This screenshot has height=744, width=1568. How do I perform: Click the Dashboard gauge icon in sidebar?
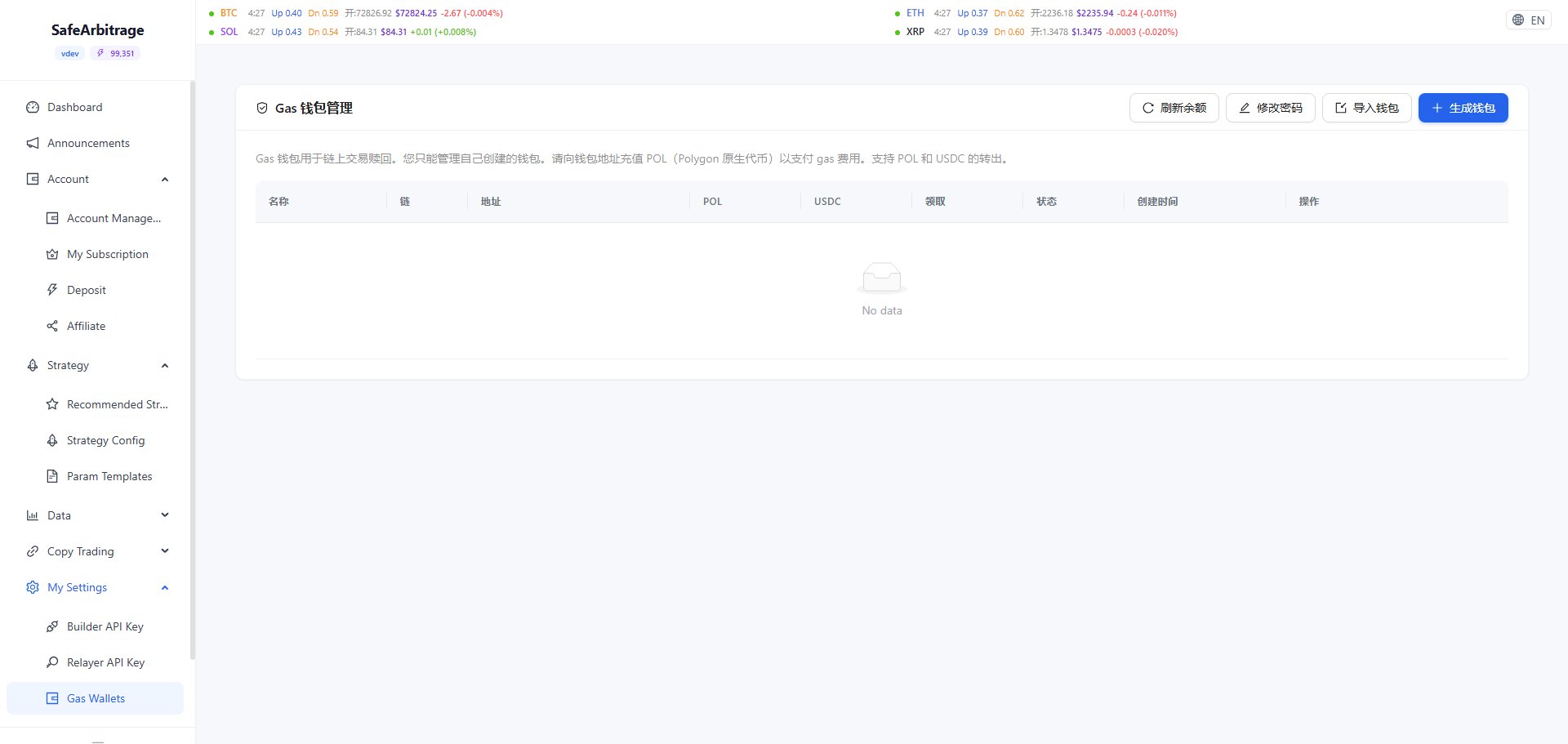coord(33,107)
